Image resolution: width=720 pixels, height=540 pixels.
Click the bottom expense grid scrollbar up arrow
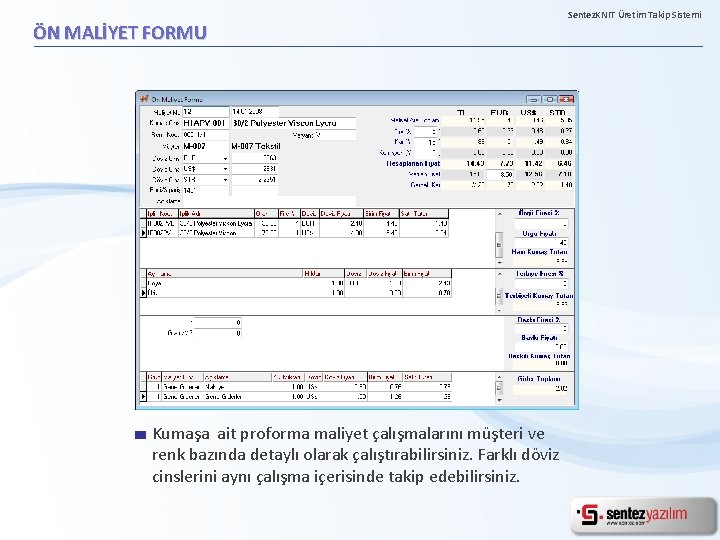pos(499,377)
